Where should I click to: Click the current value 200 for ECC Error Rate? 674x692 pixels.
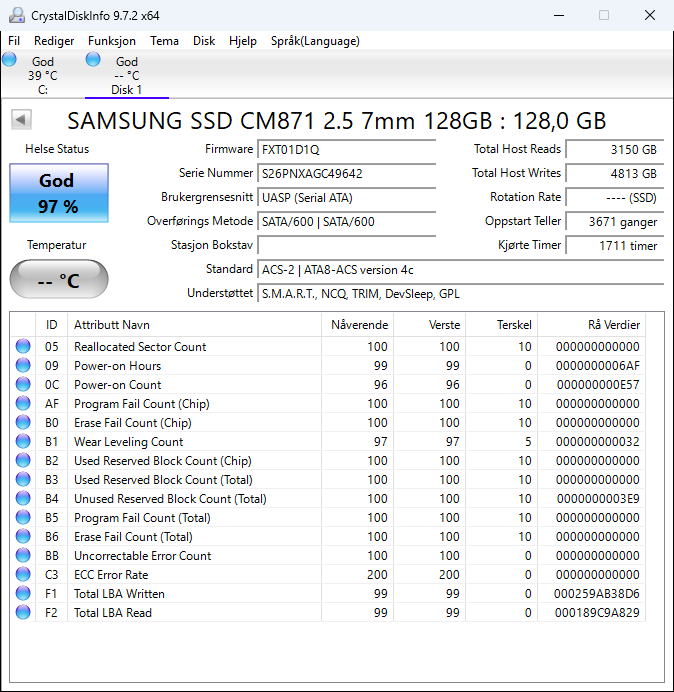(377, 575)
